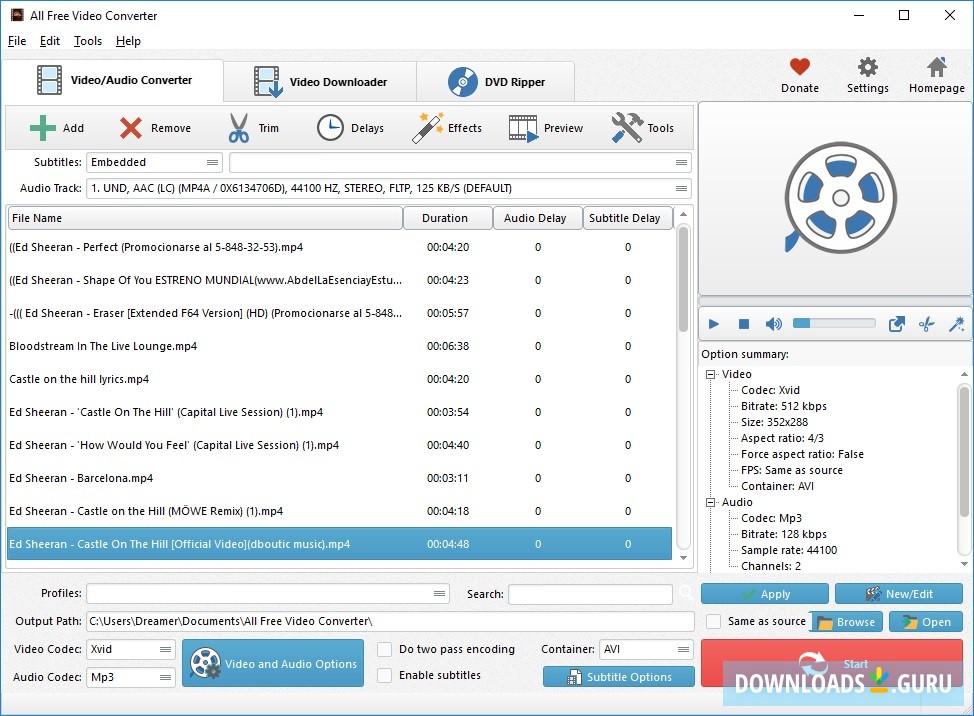Click the Apply button

coord(764,593)
